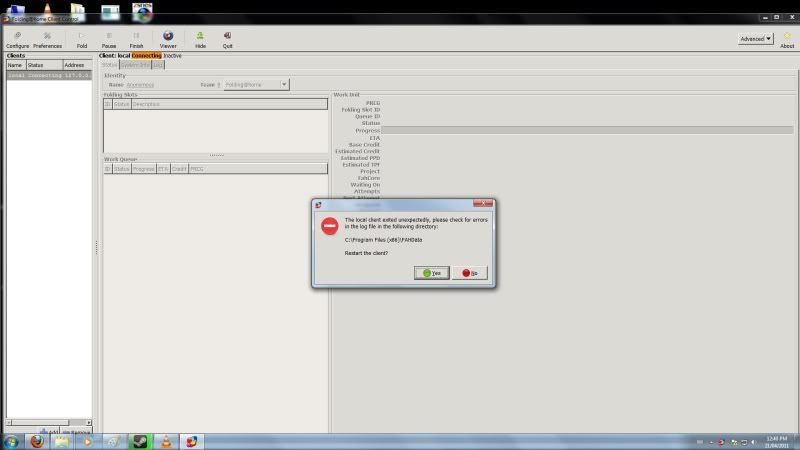
Task: Click the Work Queue Credit column header
Action: (179, 169)
